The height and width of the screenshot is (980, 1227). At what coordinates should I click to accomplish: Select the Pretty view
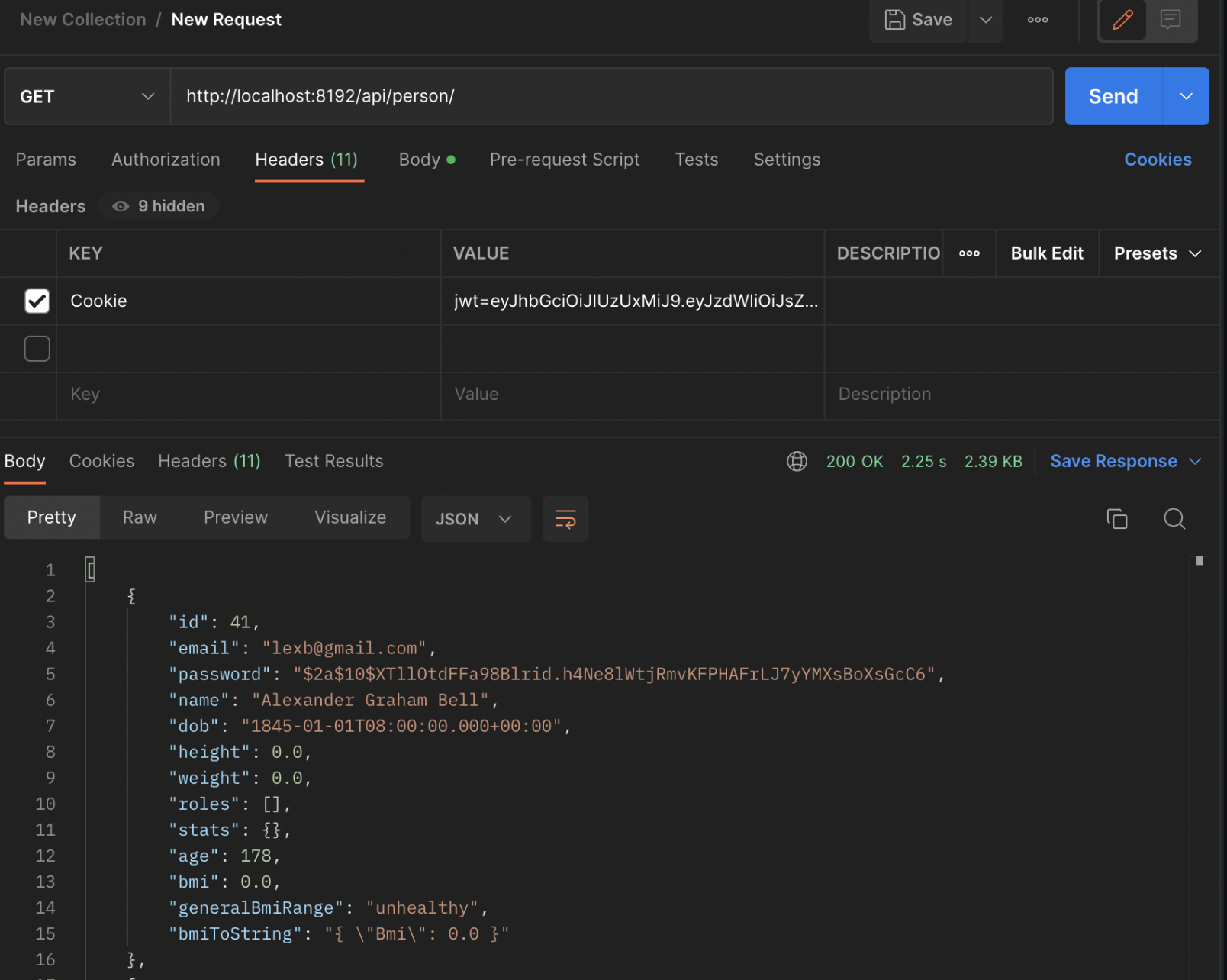click(x=52, y=517)
